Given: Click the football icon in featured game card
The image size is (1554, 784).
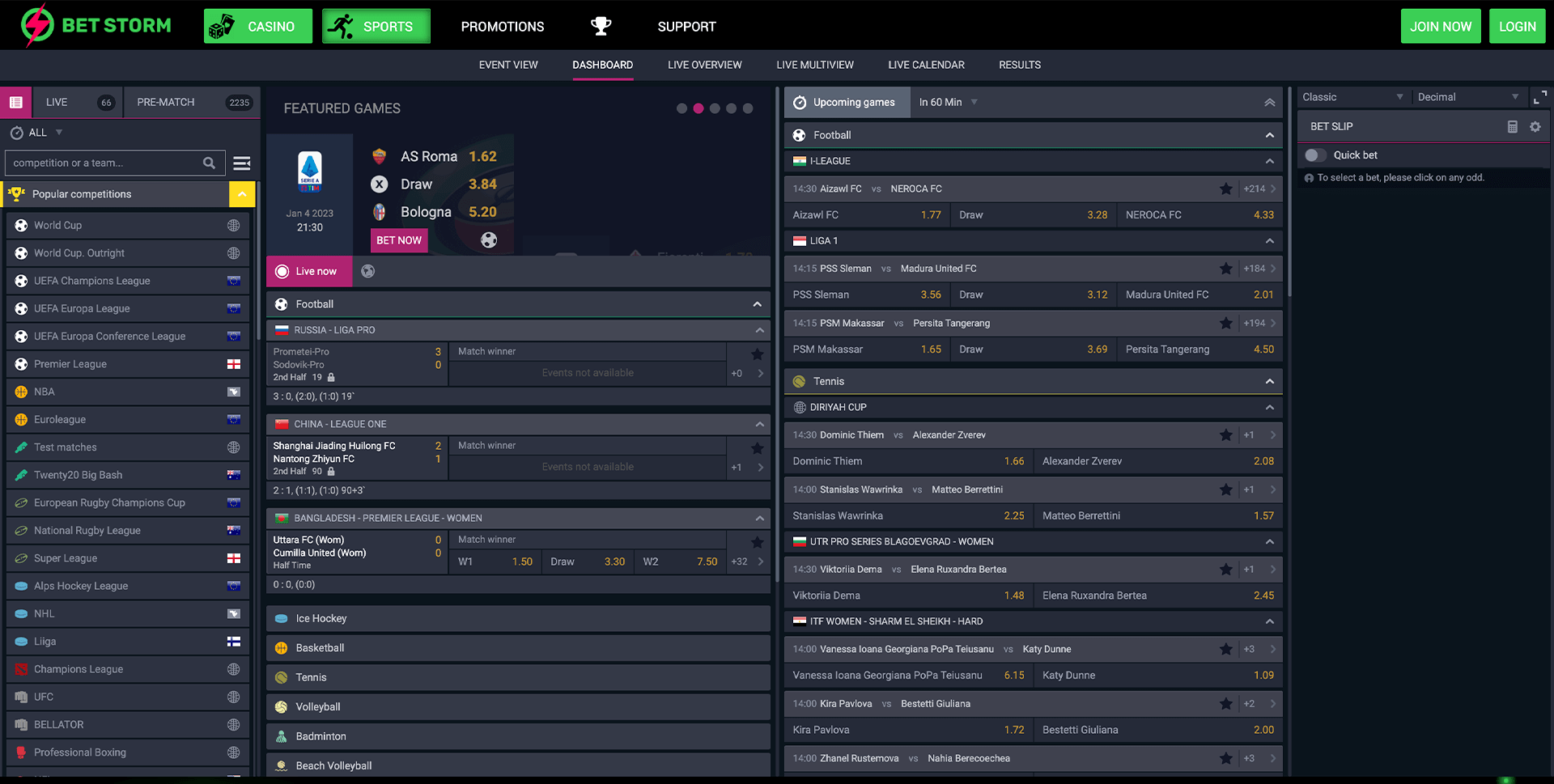Looking at the screenshot, I should pos(489,239).
